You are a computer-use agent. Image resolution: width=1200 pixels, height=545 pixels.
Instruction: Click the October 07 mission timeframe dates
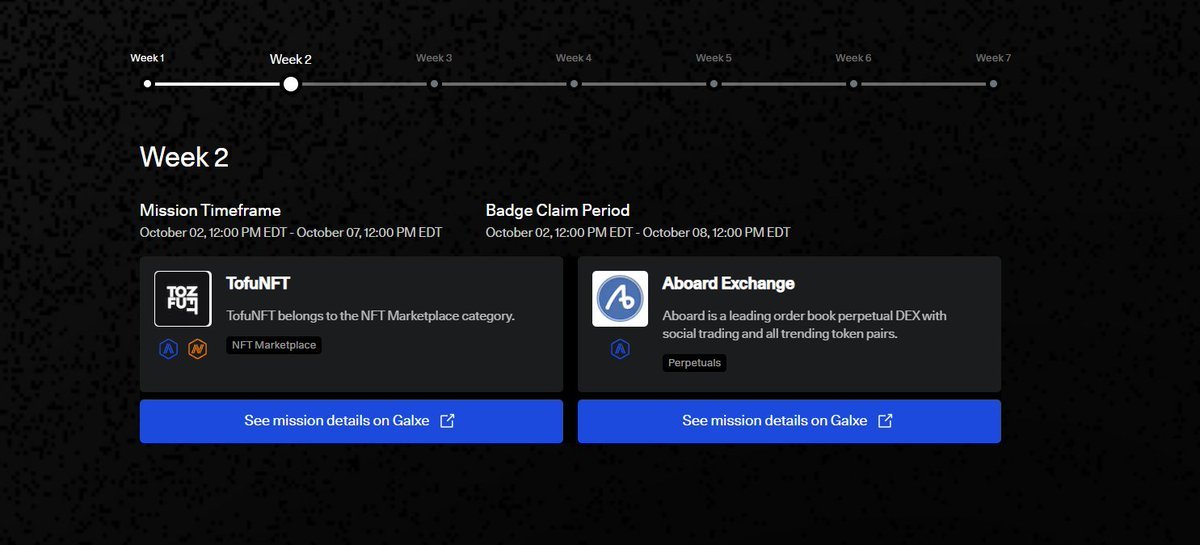[x=291, y=233]
